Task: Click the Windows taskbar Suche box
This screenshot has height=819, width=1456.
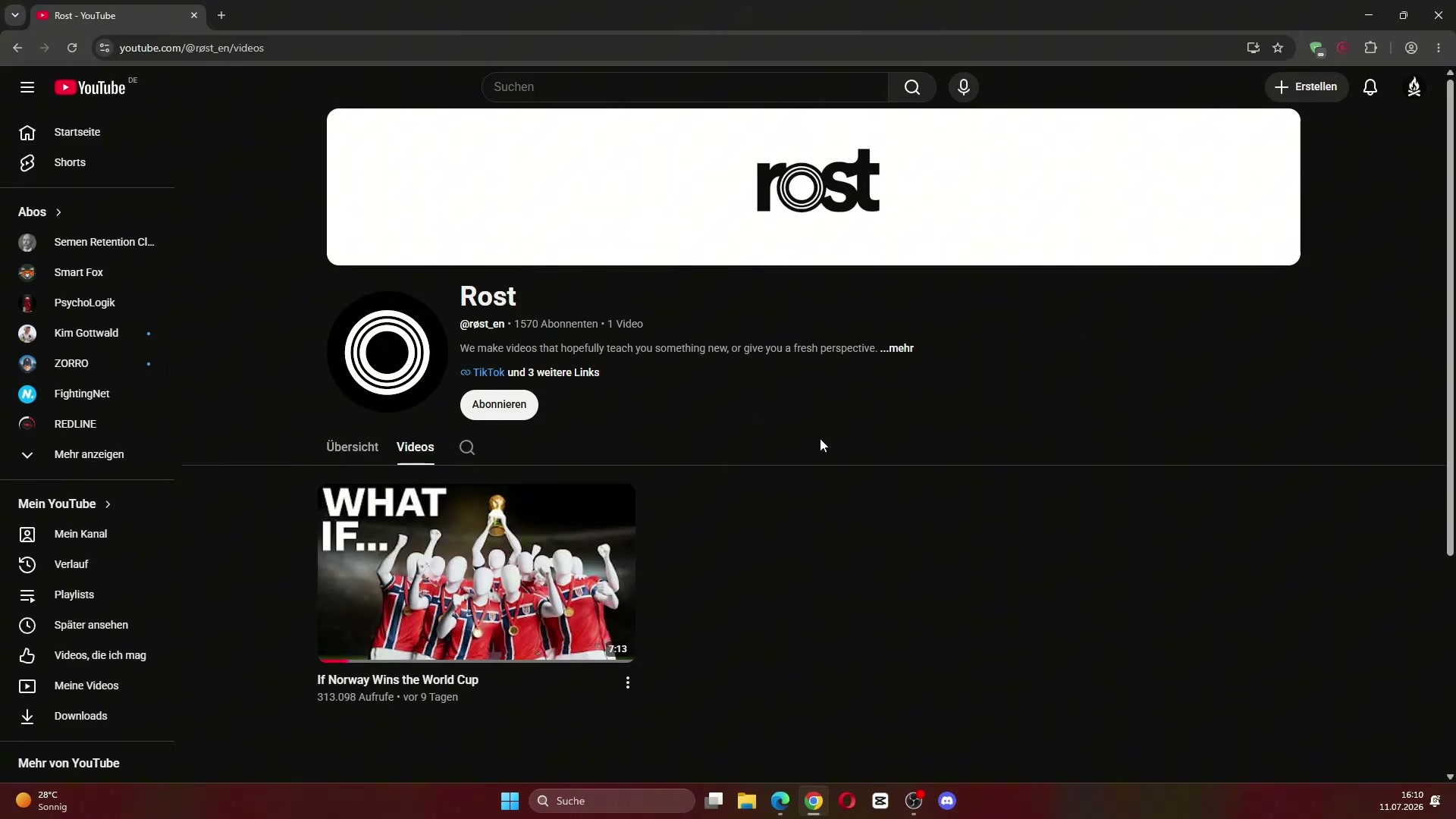Action: [x=612, y=801]
